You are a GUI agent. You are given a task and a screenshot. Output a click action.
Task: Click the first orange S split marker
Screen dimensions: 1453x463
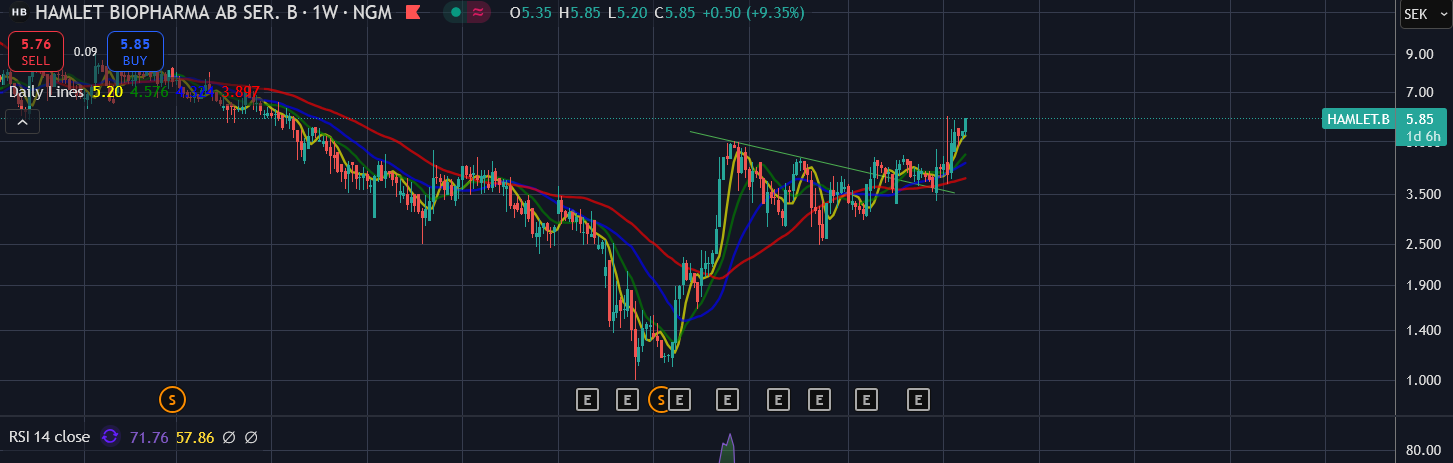(x=172, y=400)
